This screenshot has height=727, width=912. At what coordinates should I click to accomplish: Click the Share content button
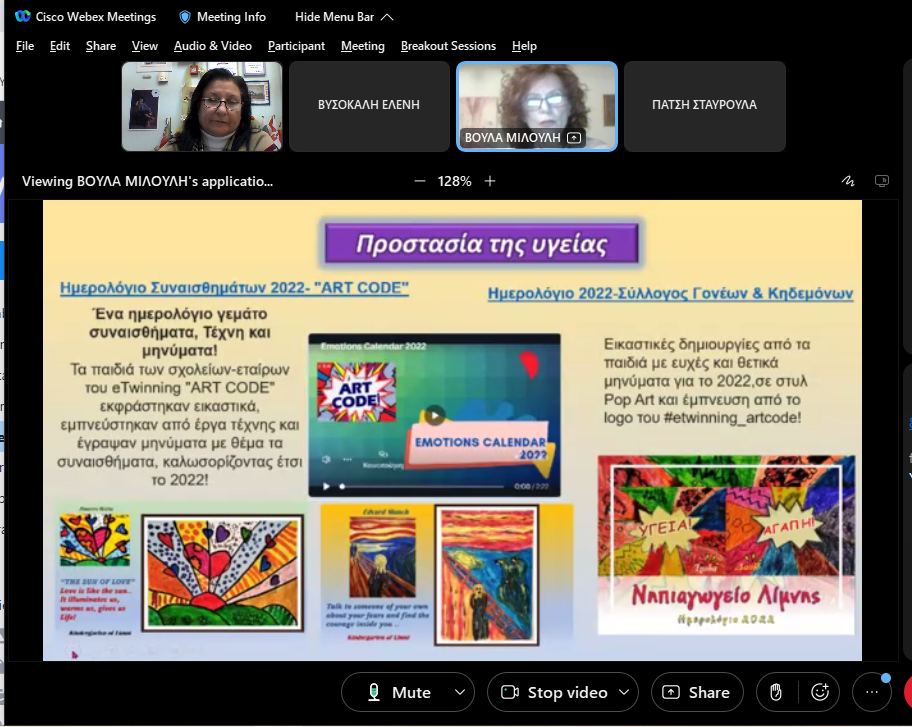696,692
